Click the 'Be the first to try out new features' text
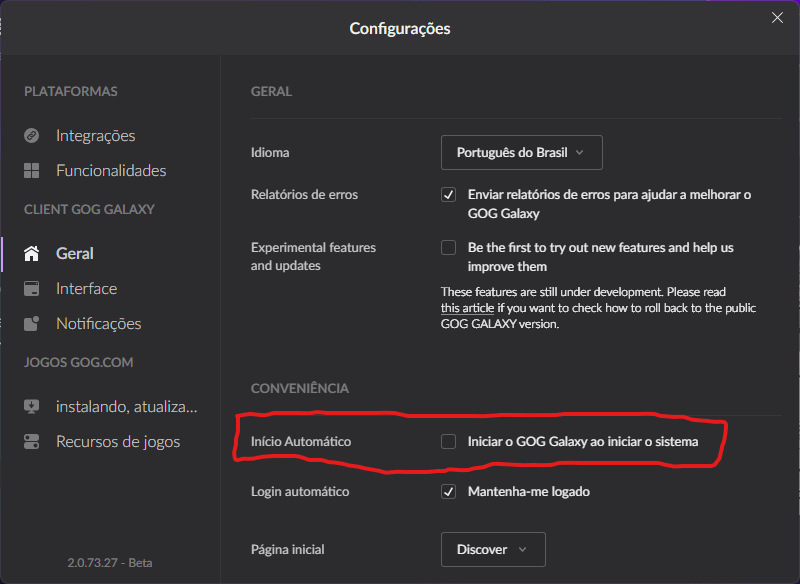 tap(601, 257)
